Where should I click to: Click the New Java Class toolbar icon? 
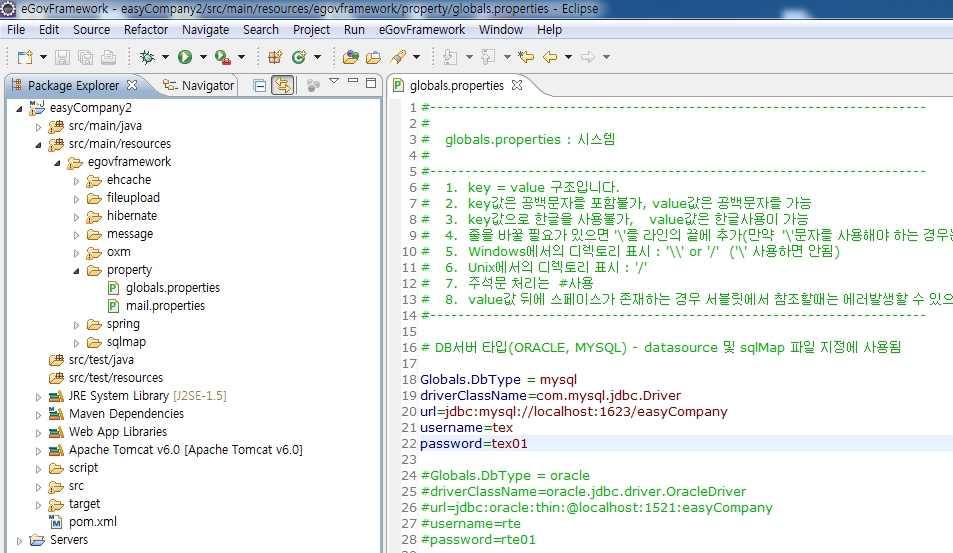(x=298, y=57)
